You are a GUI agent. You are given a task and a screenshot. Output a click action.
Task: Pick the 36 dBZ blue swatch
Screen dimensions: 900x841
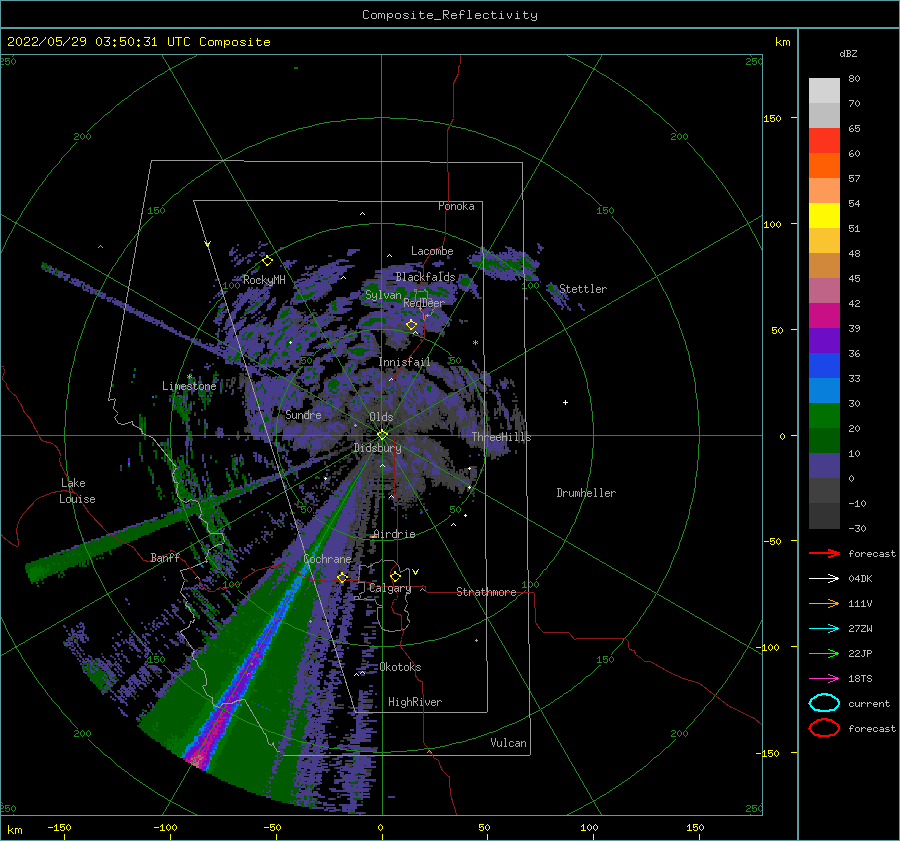[x=824, y=365]
